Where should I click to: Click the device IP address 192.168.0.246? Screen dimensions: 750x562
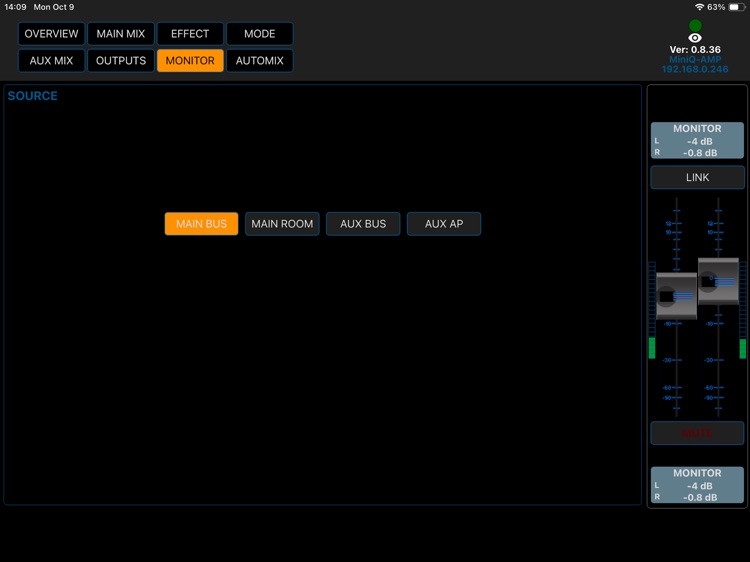click(x=695, y=69)
